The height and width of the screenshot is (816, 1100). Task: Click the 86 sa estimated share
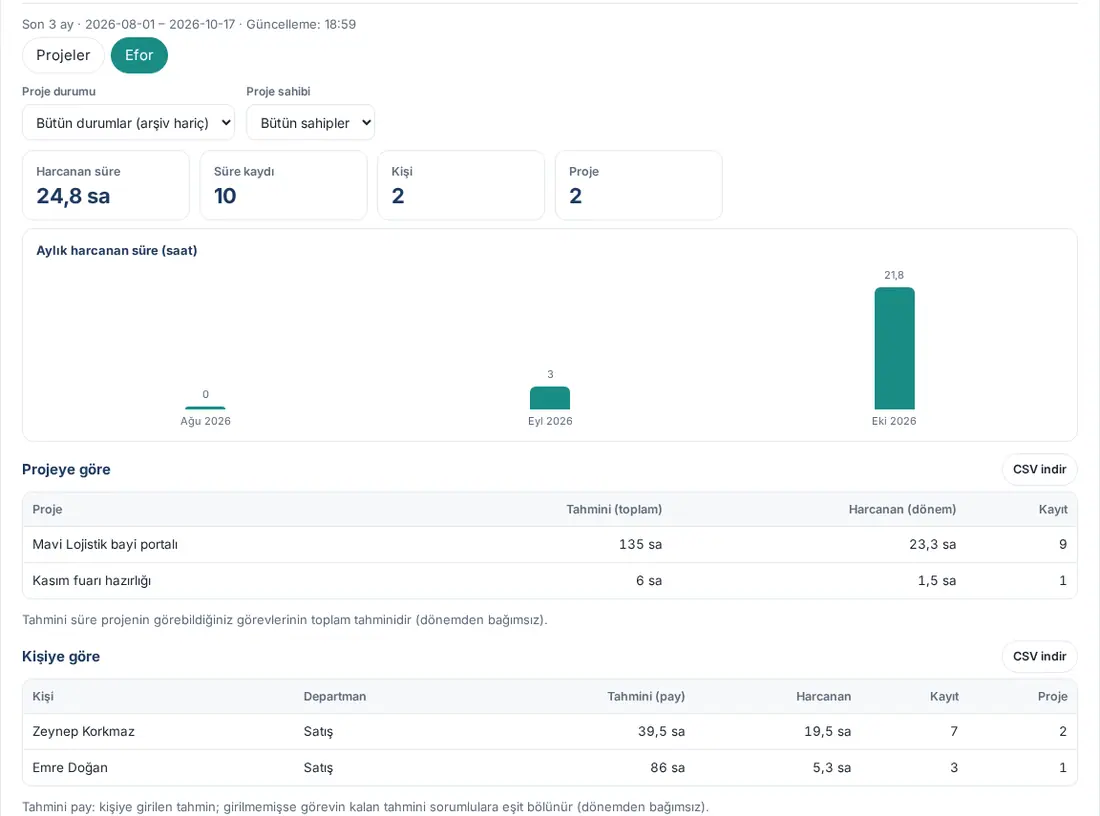click(667, 768)
